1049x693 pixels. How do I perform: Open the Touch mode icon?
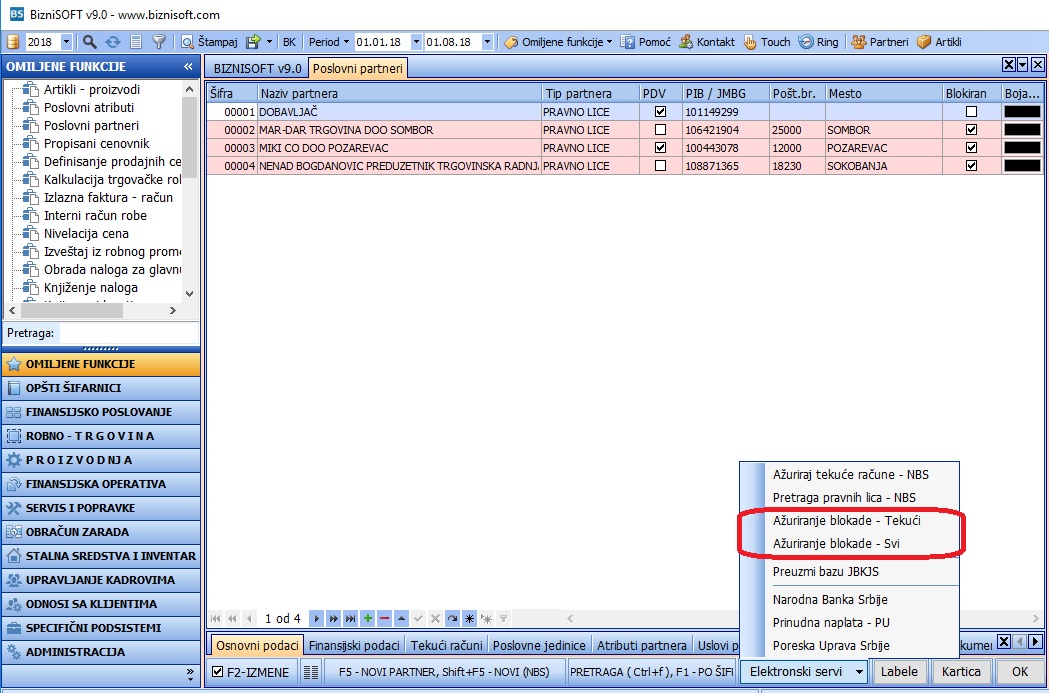click(767, 42)
